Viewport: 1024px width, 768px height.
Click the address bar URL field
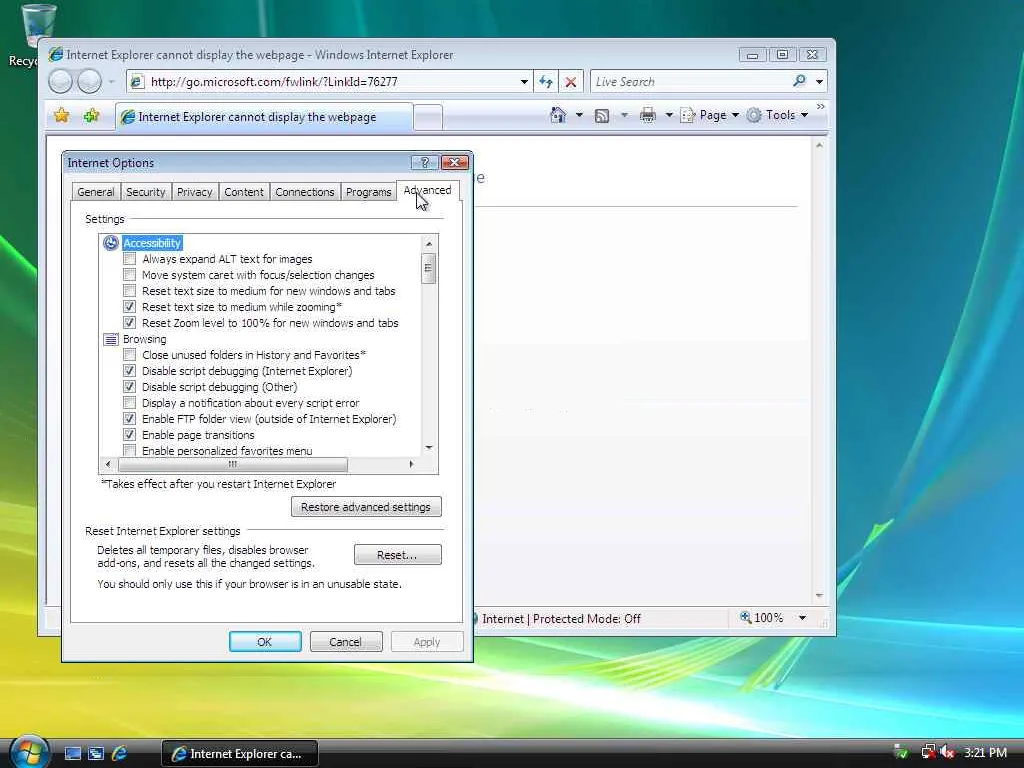(x=332, y=82)
